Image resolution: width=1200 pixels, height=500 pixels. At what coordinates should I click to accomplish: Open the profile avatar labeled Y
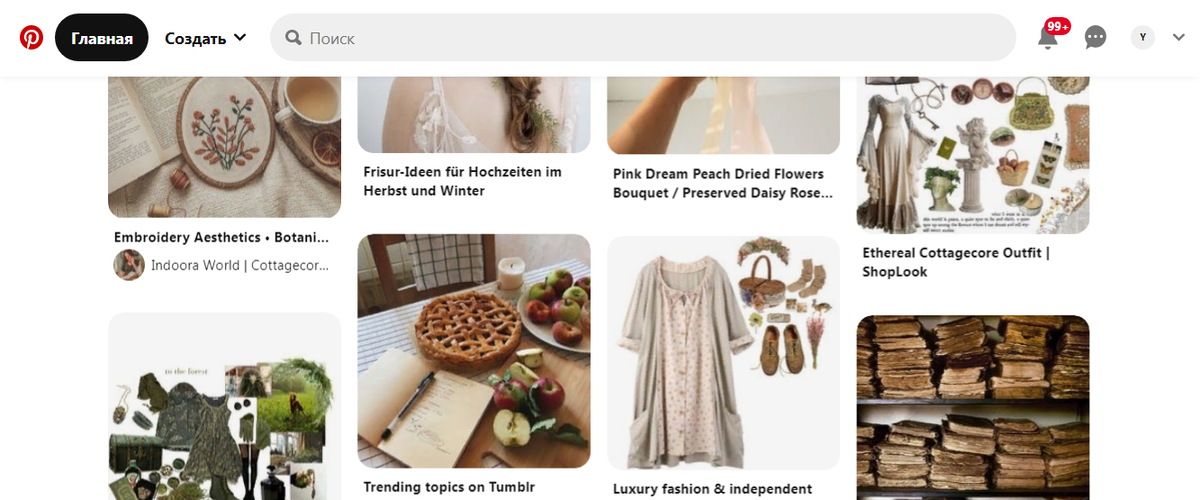pos(1143,38)
